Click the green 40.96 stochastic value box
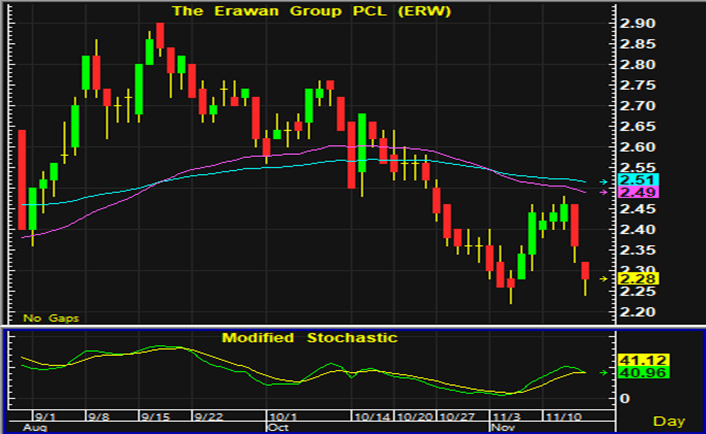The image size is (706, 434). click(x=642, y=375)
